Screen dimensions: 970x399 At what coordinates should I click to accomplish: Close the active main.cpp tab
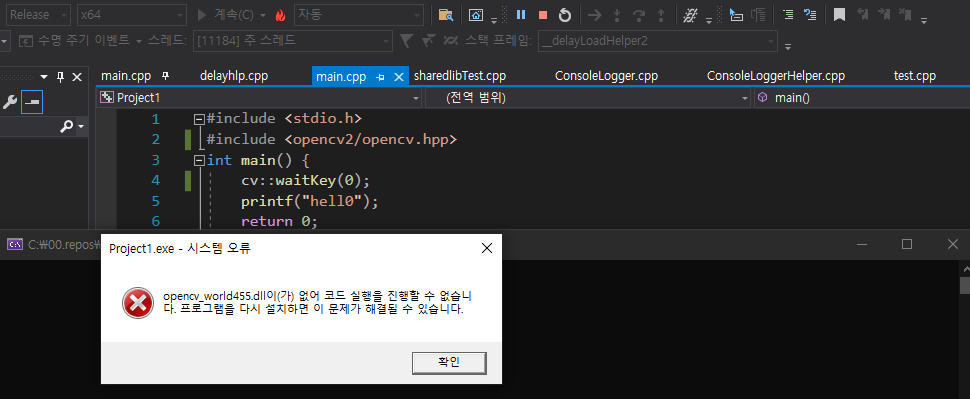click(x=399, y=77)
